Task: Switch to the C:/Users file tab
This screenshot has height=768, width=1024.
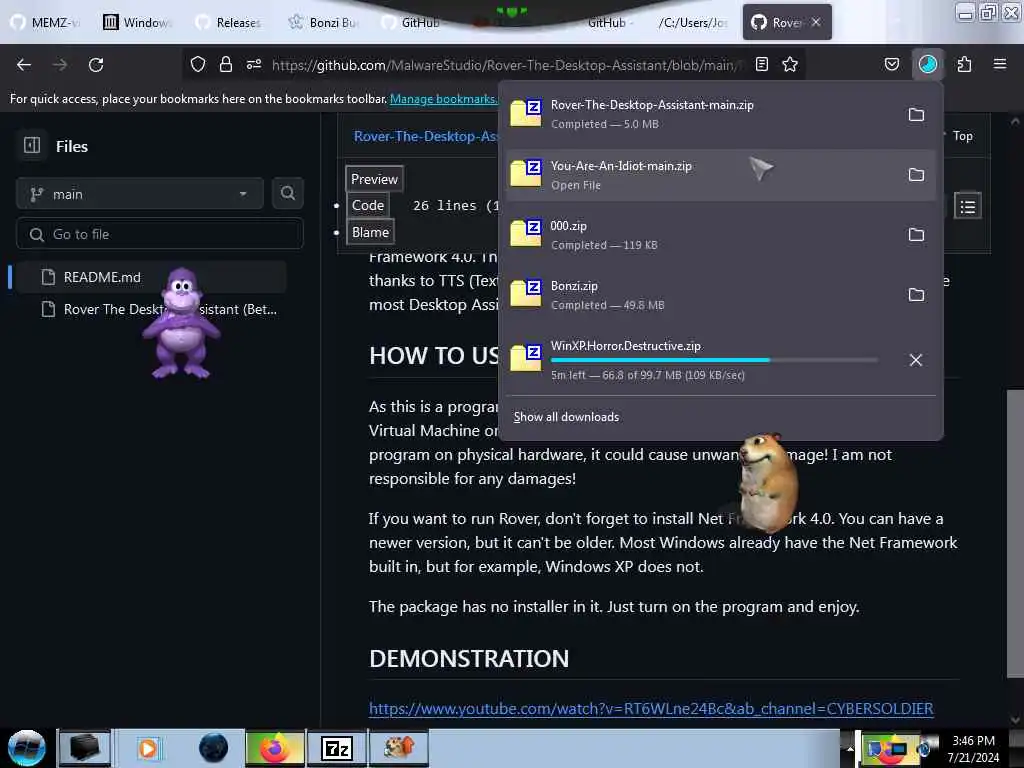Action: [x=693, y=22]
